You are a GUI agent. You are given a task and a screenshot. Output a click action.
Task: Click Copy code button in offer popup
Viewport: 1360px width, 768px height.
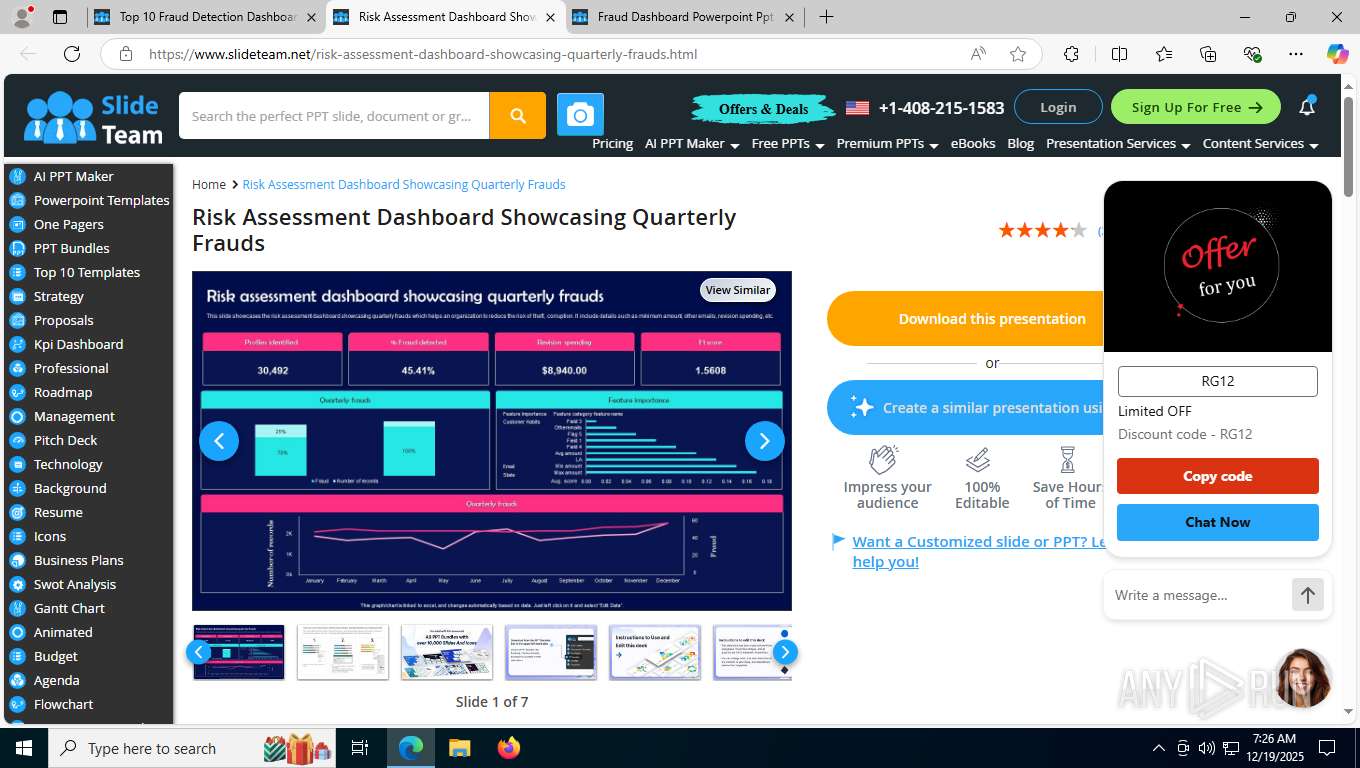[1217, 476]
